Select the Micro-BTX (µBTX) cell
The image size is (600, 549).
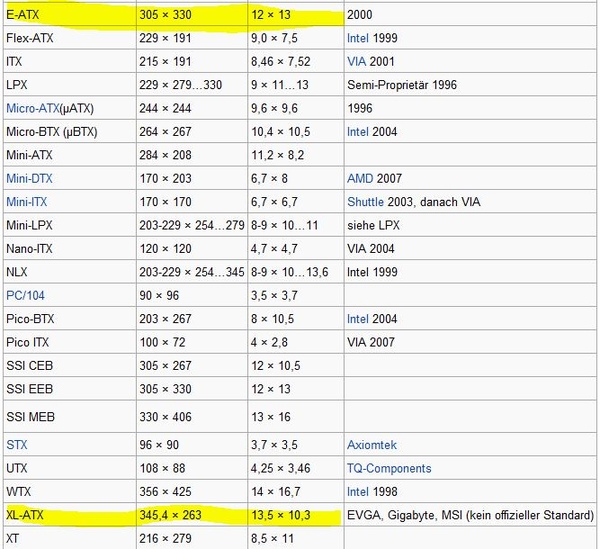pos(70,132)
